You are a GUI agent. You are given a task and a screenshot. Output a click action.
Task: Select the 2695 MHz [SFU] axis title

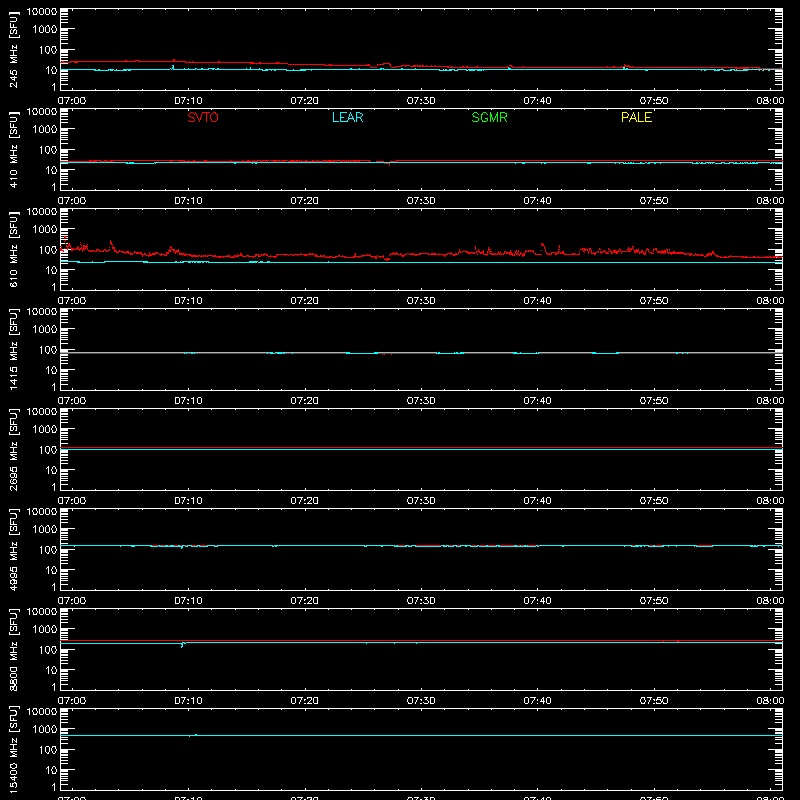pos(13,449)
